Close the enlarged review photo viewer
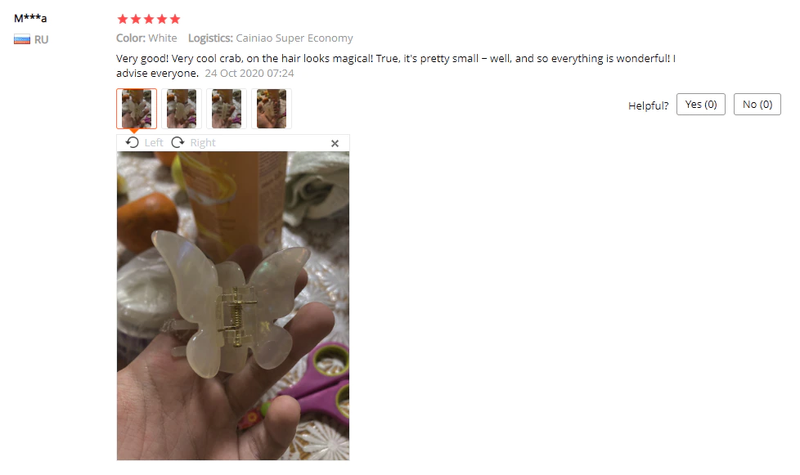The height and width of the screenshot is (475, 800). point(335,143)
